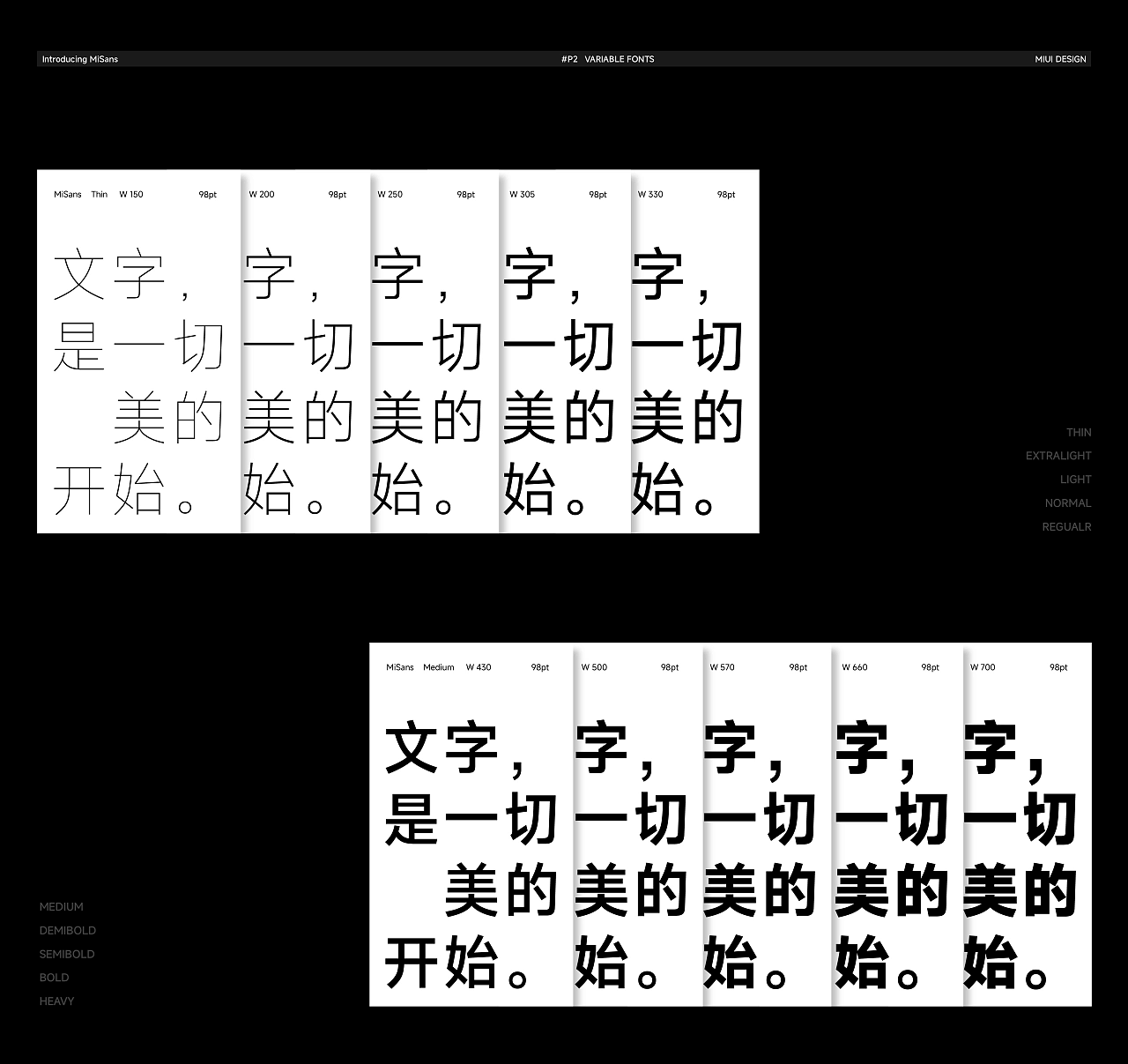Select the 'W 430' weight label
The image size is (1128, 1064).
coord(479,667)
